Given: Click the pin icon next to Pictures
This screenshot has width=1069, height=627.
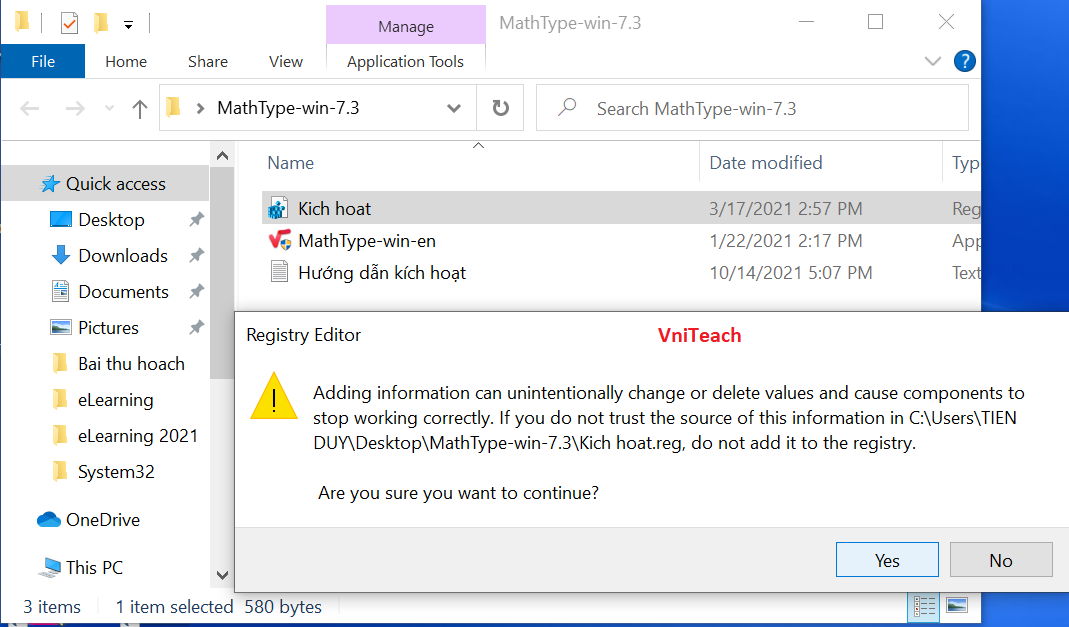Looking at the screenshot, I should [x=196, y=328].
